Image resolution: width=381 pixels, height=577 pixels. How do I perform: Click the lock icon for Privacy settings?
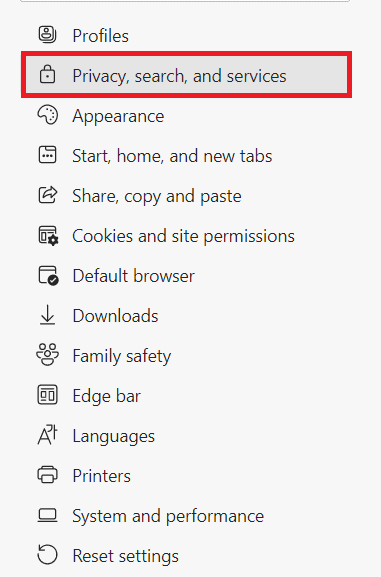pos(47,75)
